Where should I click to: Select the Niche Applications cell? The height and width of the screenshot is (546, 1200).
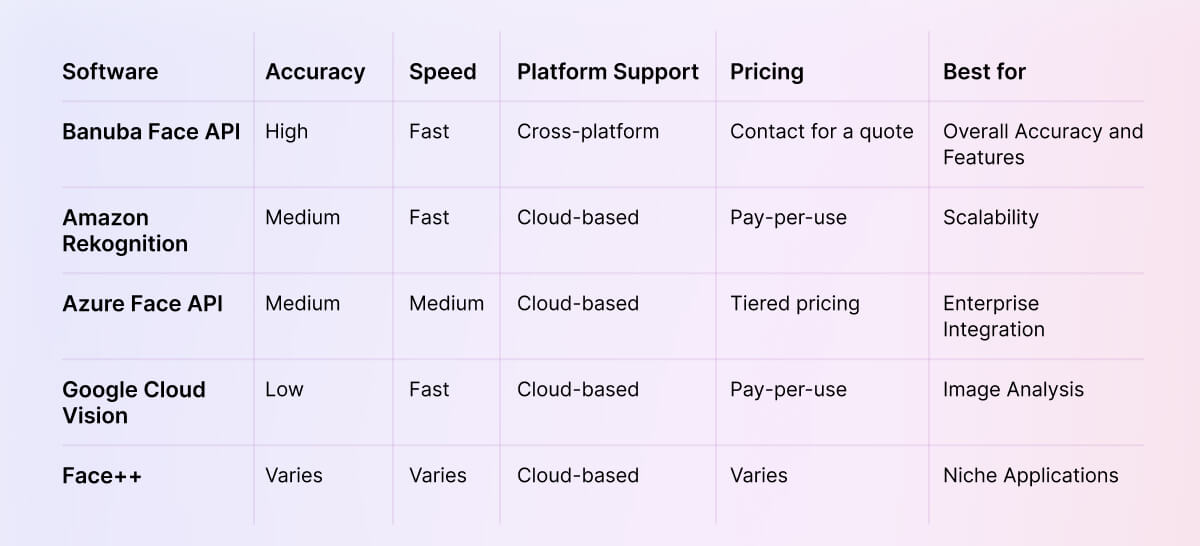[1030, 475]
